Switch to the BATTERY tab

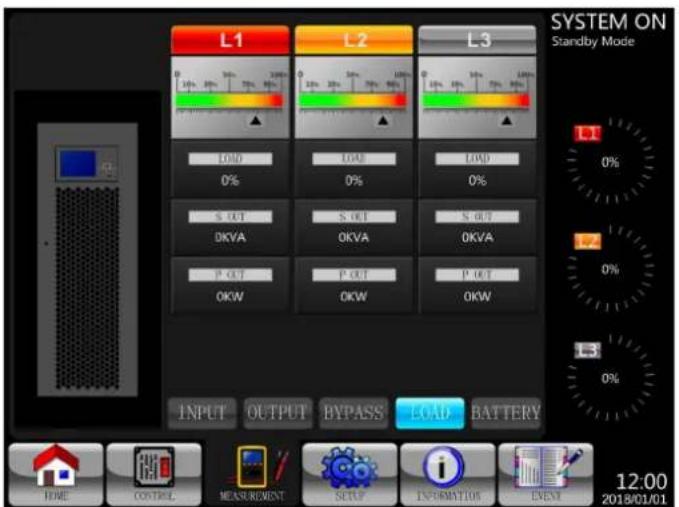[x=506, y=413]
